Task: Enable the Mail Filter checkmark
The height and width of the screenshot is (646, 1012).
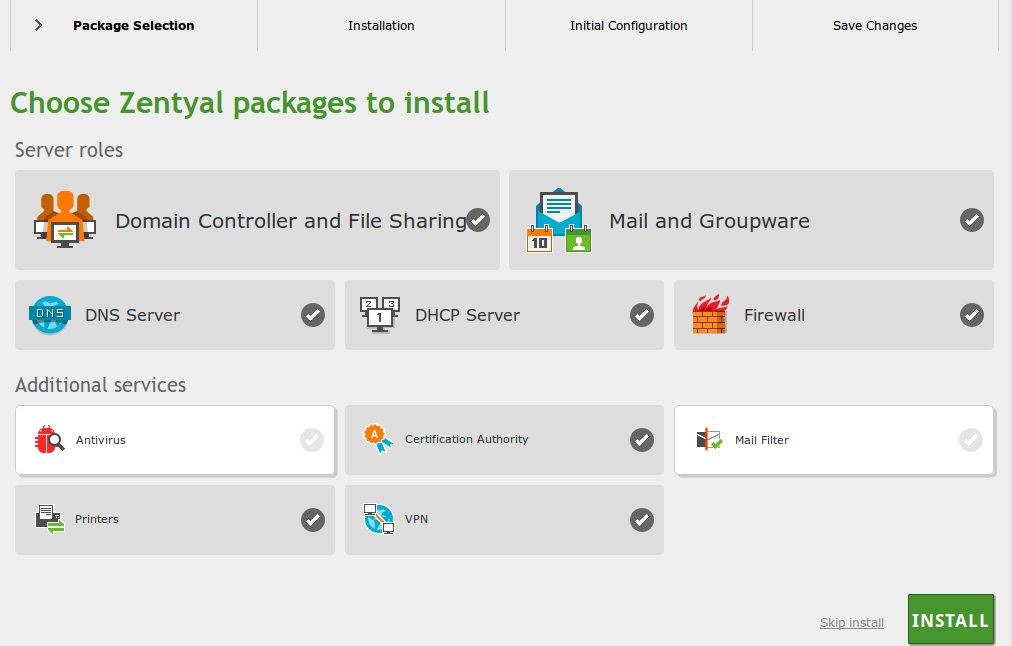Action: point(971,440)
